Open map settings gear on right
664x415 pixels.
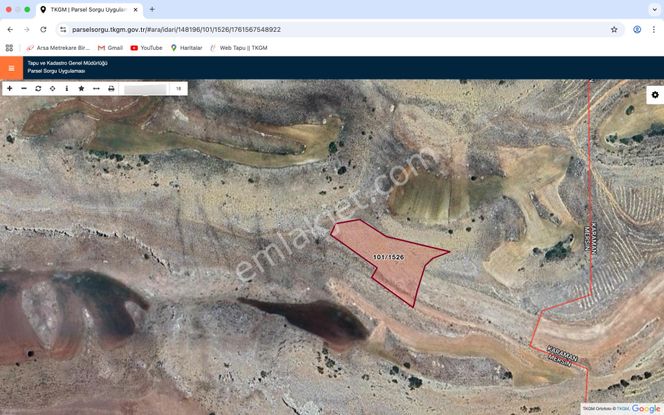655,95
